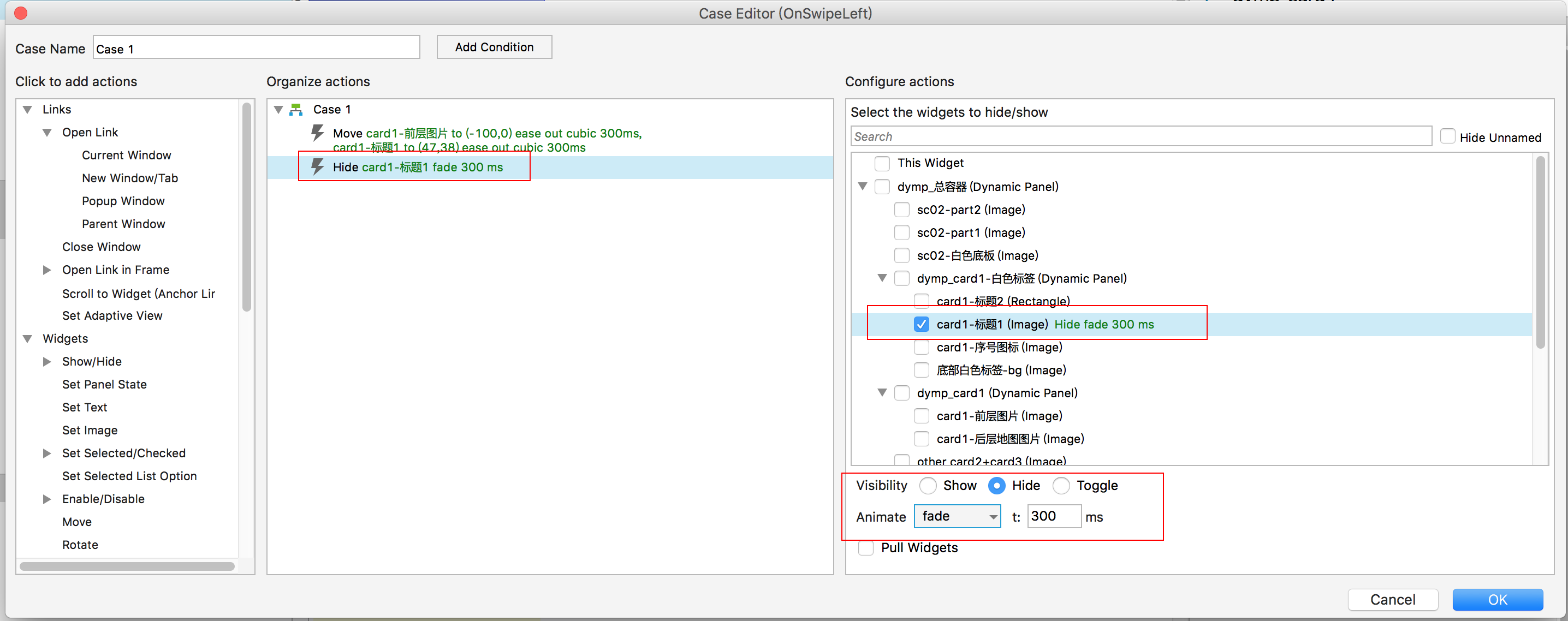The height and width of the screenshot is (621, 1568).
Task: Collapse dymp_card1-白色标签 Dynamic Panel node
Action: [882, 278]
